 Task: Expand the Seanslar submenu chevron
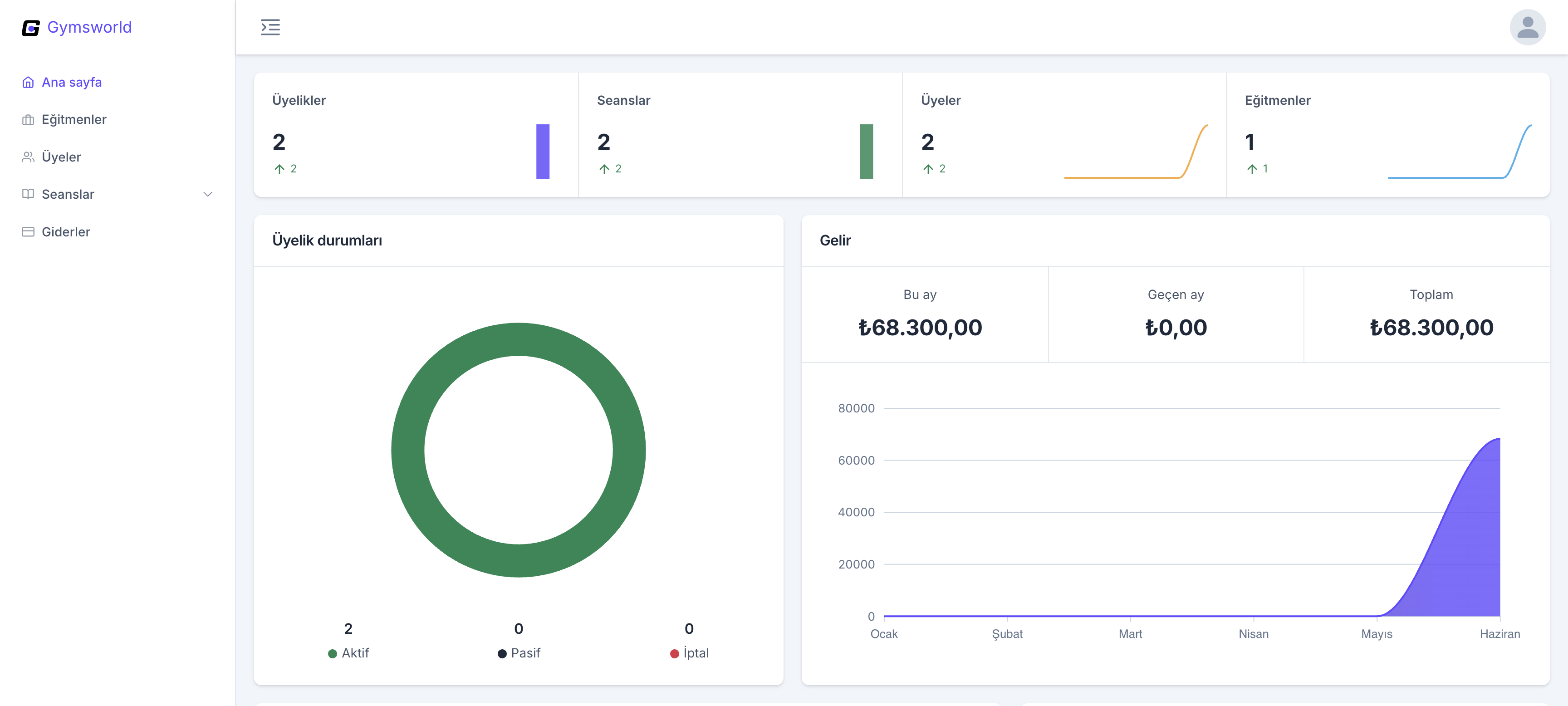coord(207,194)
